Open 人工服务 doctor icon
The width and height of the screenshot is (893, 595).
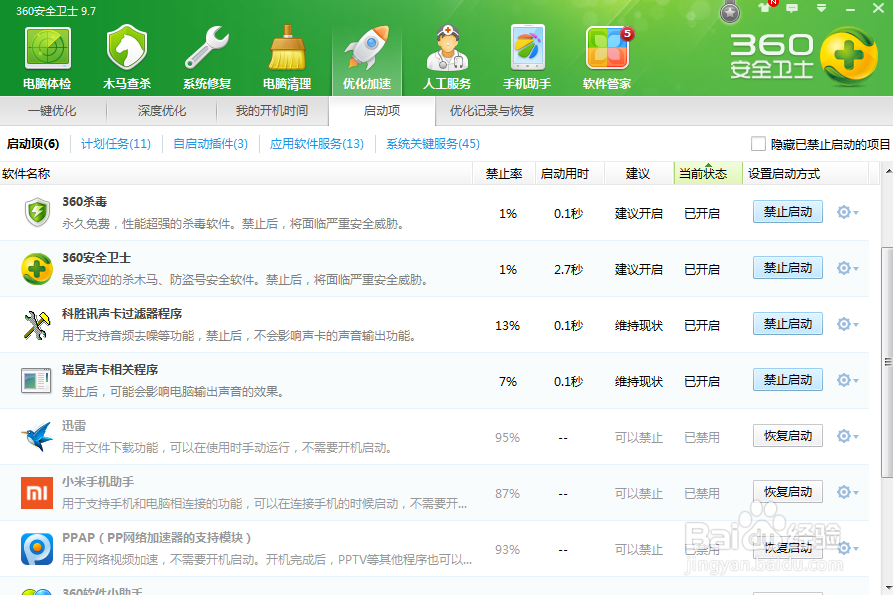[447, 47]
